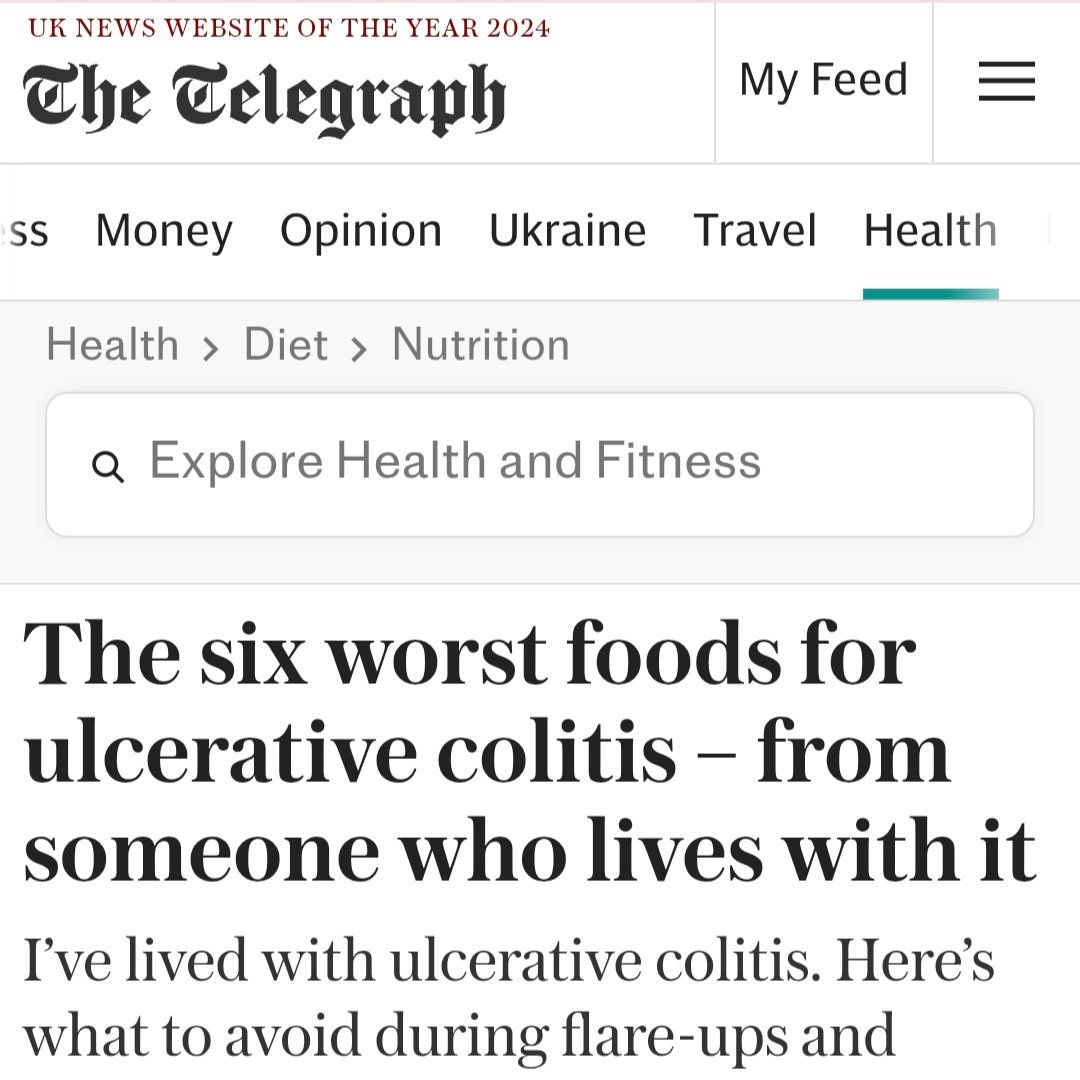Screen dimensions: 1080x1080
Task: Select the cut-off tab right of Health
Action: click(x=1050, y=231)
